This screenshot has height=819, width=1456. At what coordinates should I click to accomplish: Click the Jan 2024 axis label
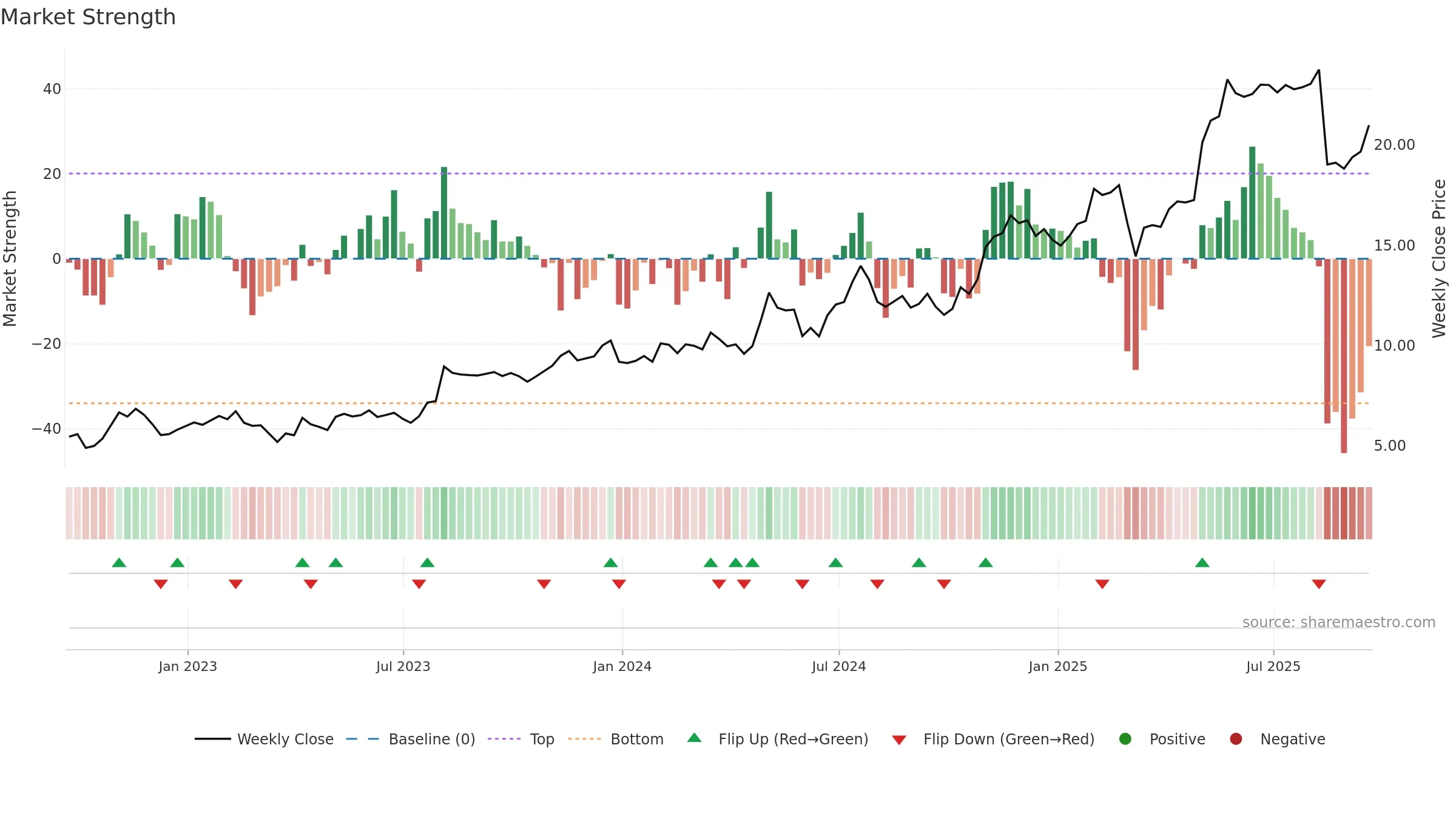622,666
